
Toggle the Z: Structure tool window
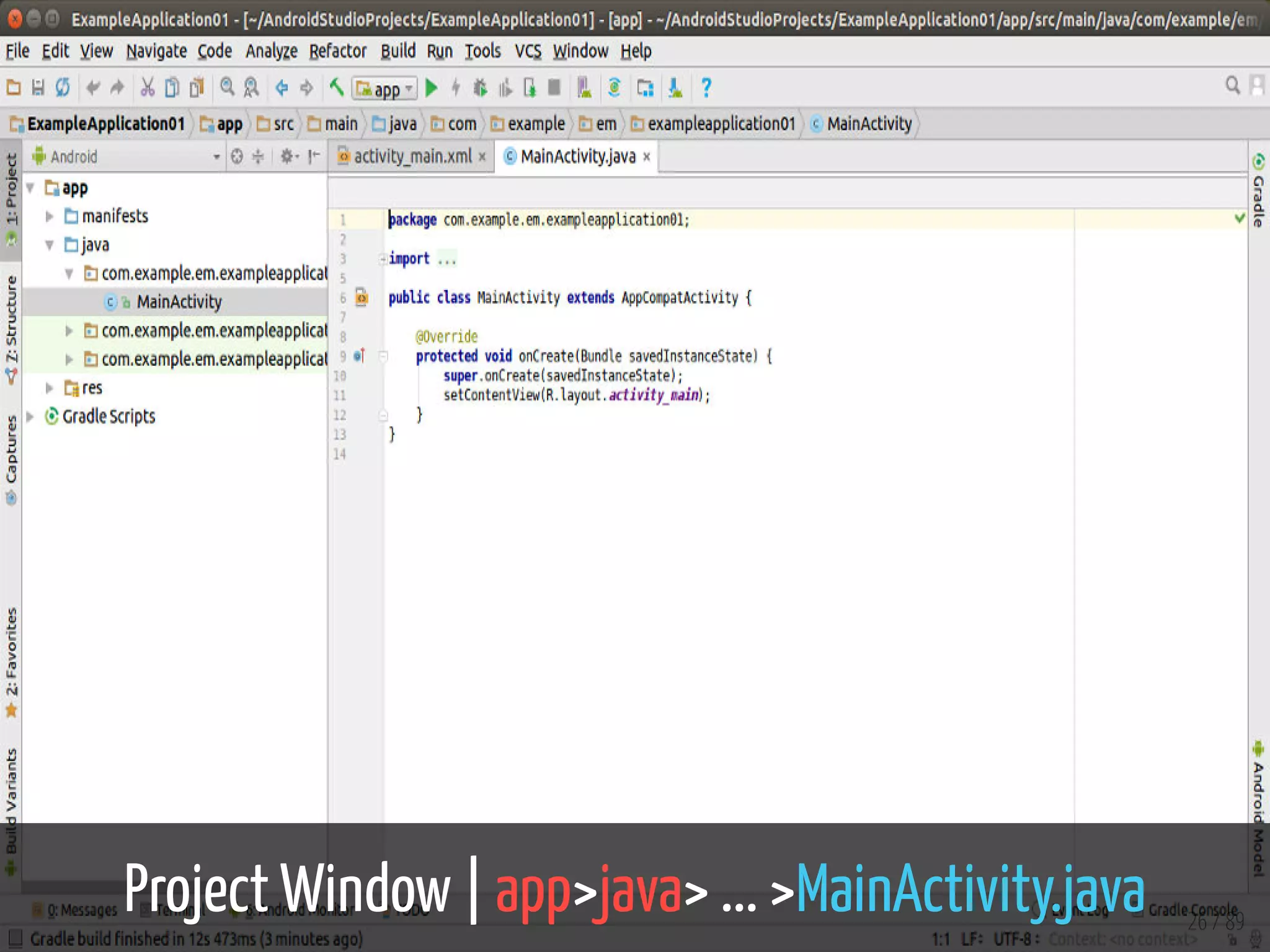pyautogui.click(x=11, y=328)
